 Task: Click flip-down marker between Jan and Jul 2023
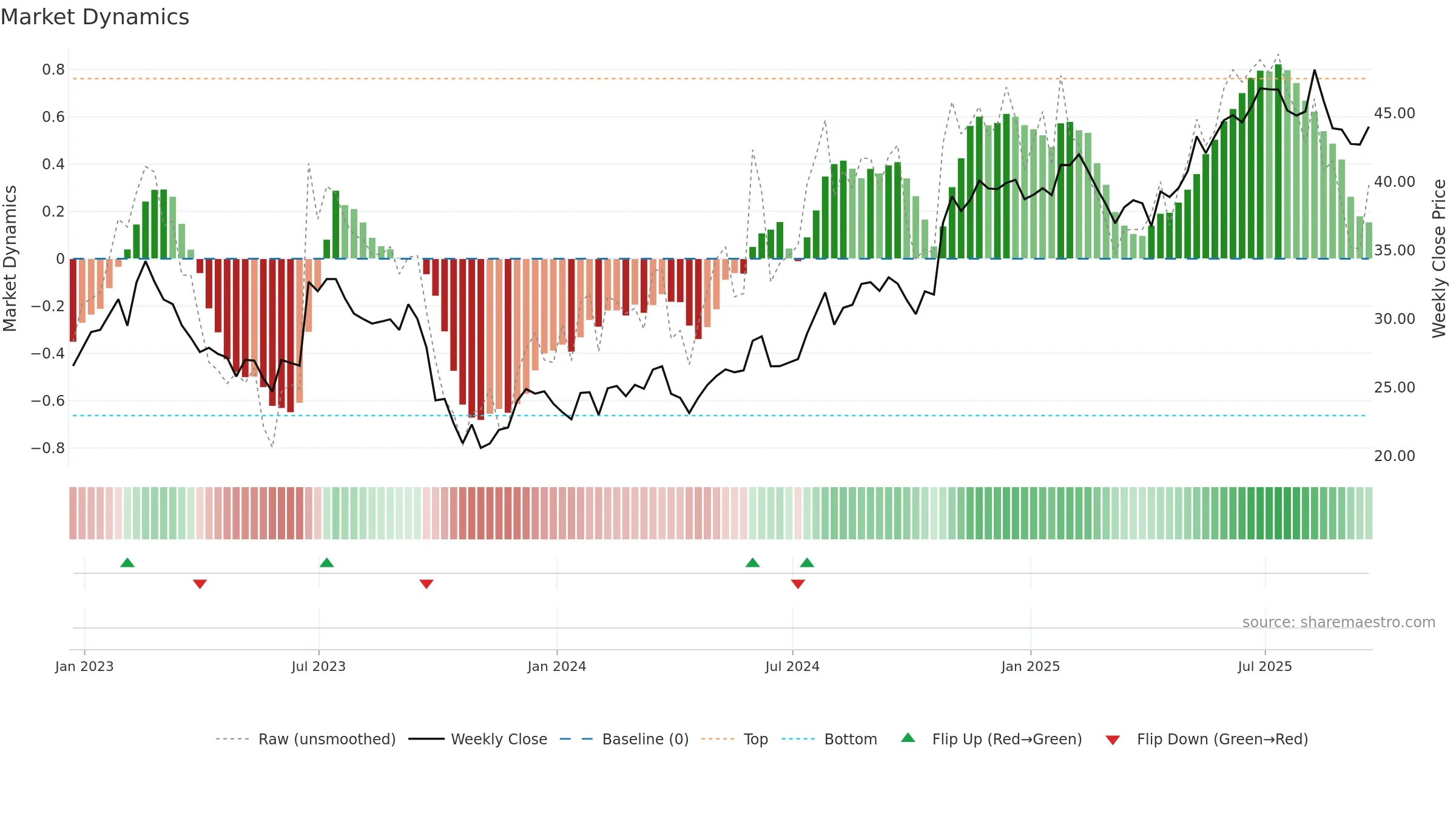pos(200,584)
